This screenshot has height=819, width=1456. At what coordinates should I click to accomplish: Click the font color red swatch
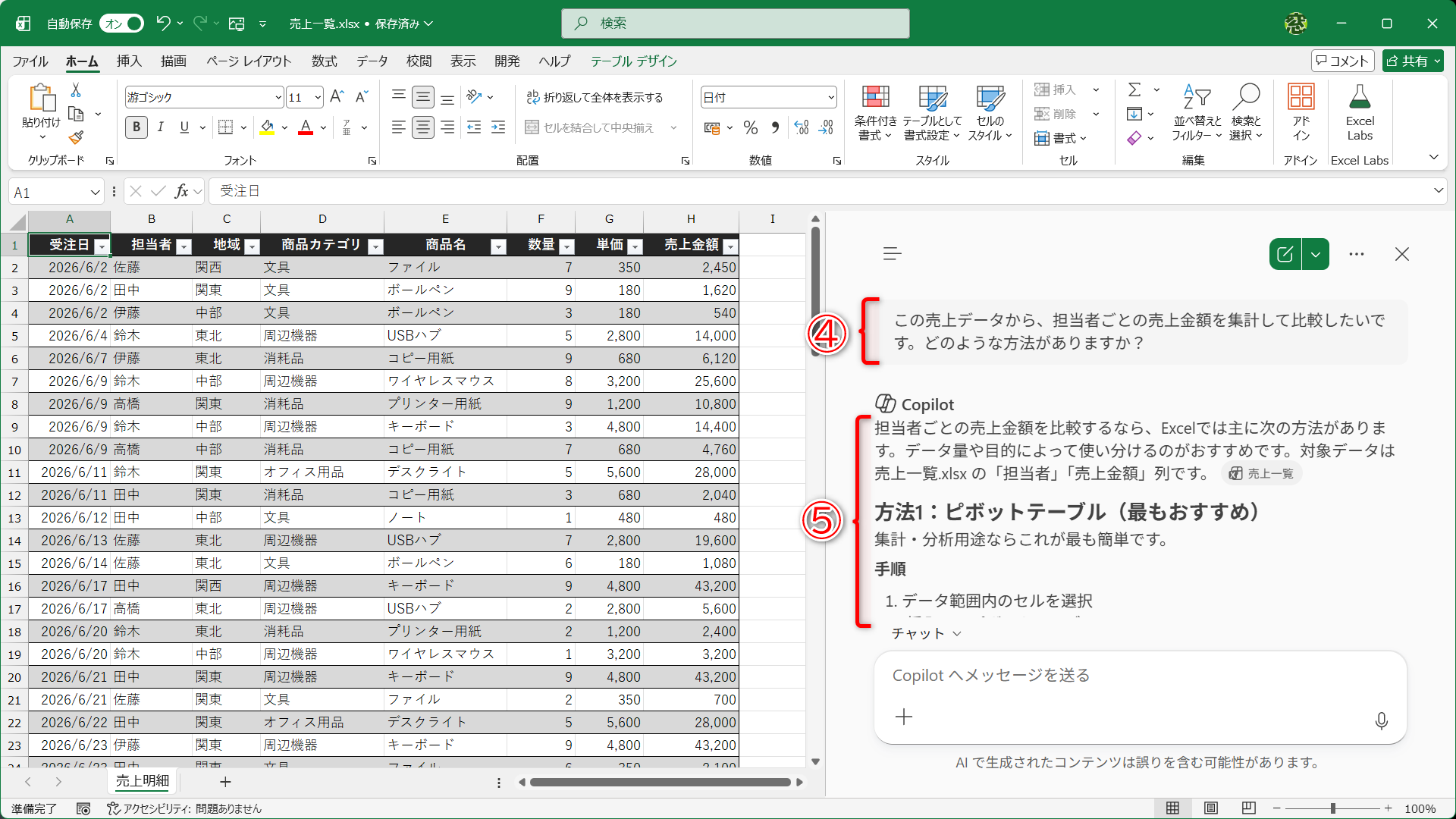tap(306, 127)
